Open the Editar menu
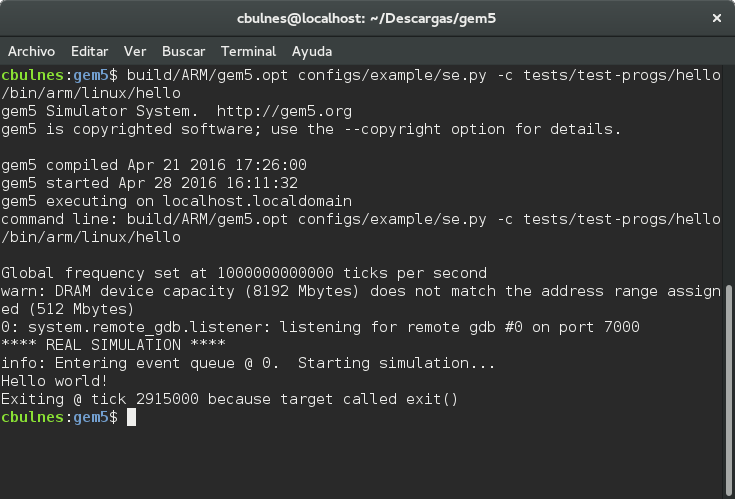The width and height of the screenshot is (735, 499). 90,51
